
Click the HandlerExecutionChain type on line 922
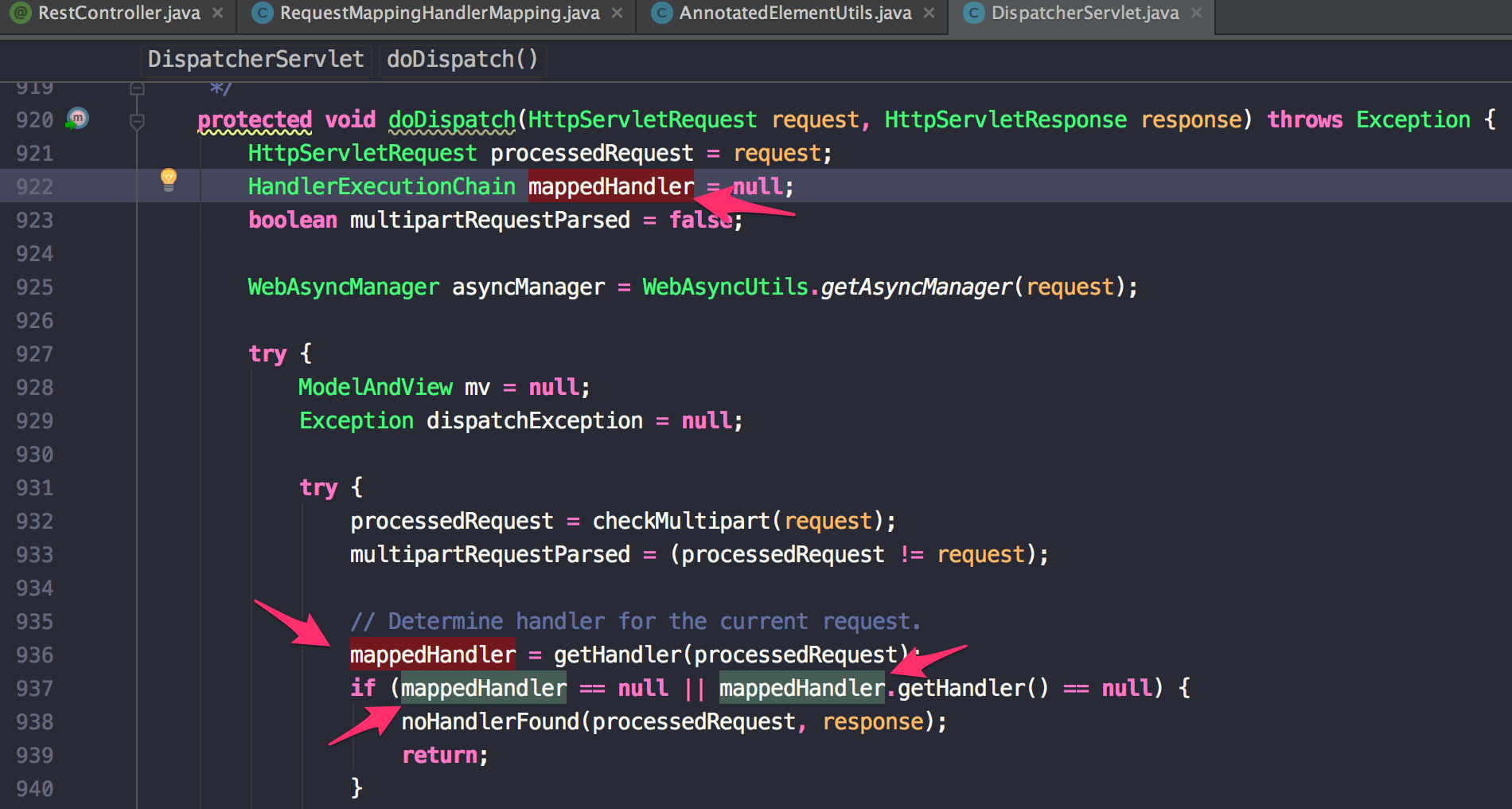click(x=382, y=186)
